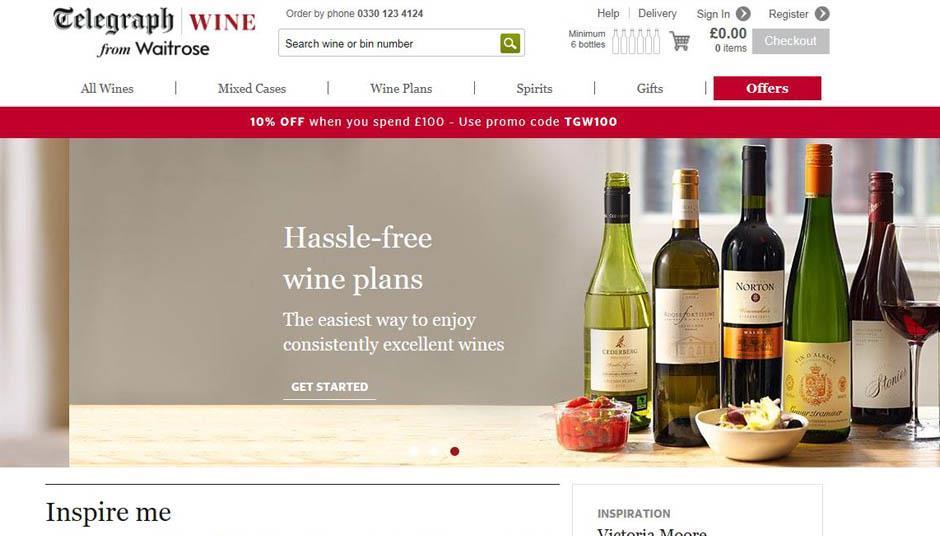The image size is (940, 536).
Task: Click the green search magnifier button
Action: coord(510,43)
